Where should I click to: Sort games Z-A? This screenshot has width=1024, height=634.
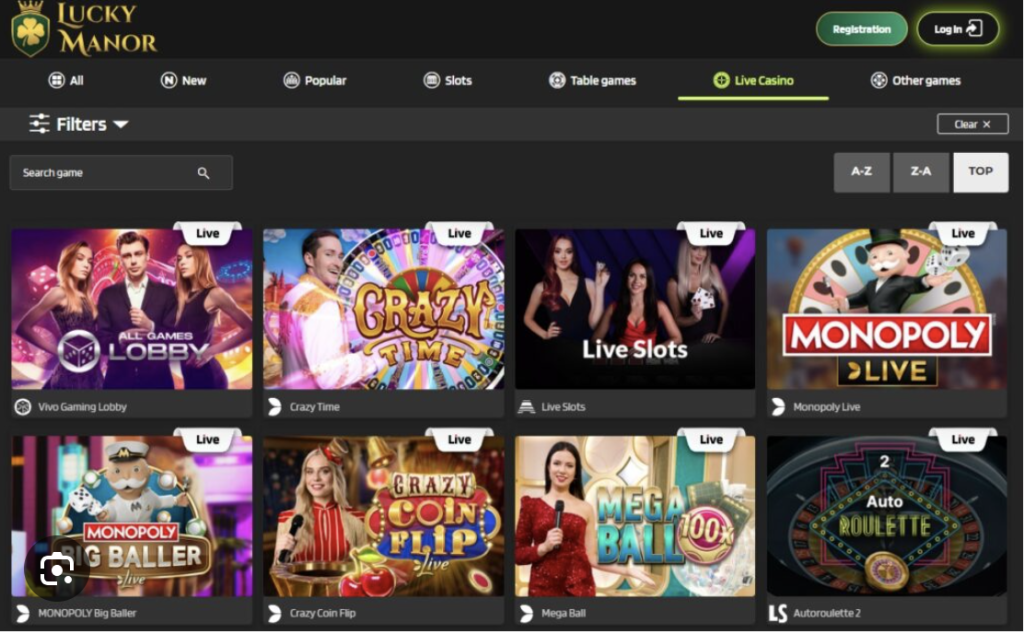pos(921,172)
